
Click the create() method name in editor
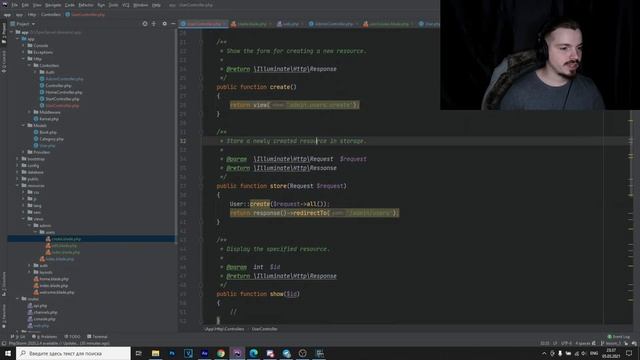[281, 87]
